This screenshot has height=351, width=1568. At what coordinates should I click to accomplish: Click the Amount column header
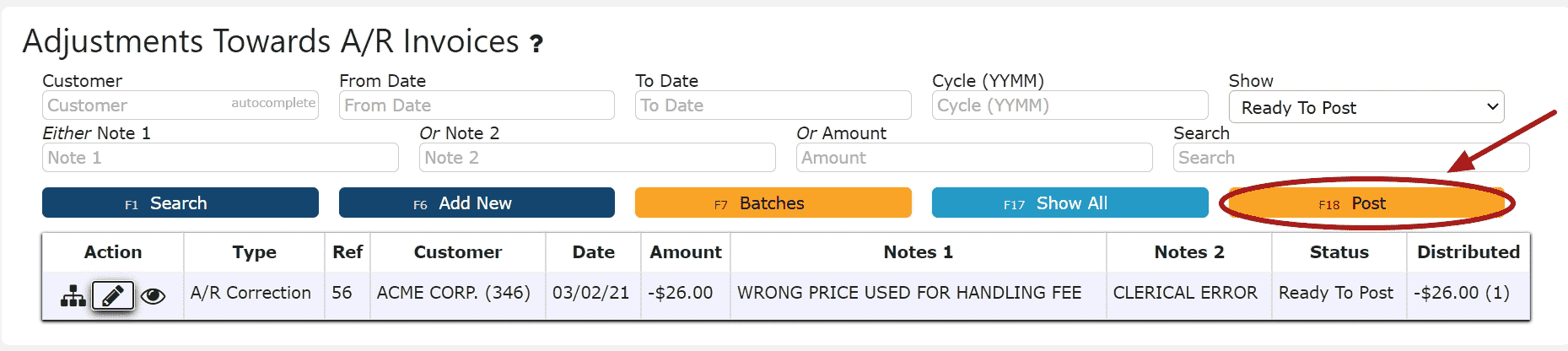686,252
